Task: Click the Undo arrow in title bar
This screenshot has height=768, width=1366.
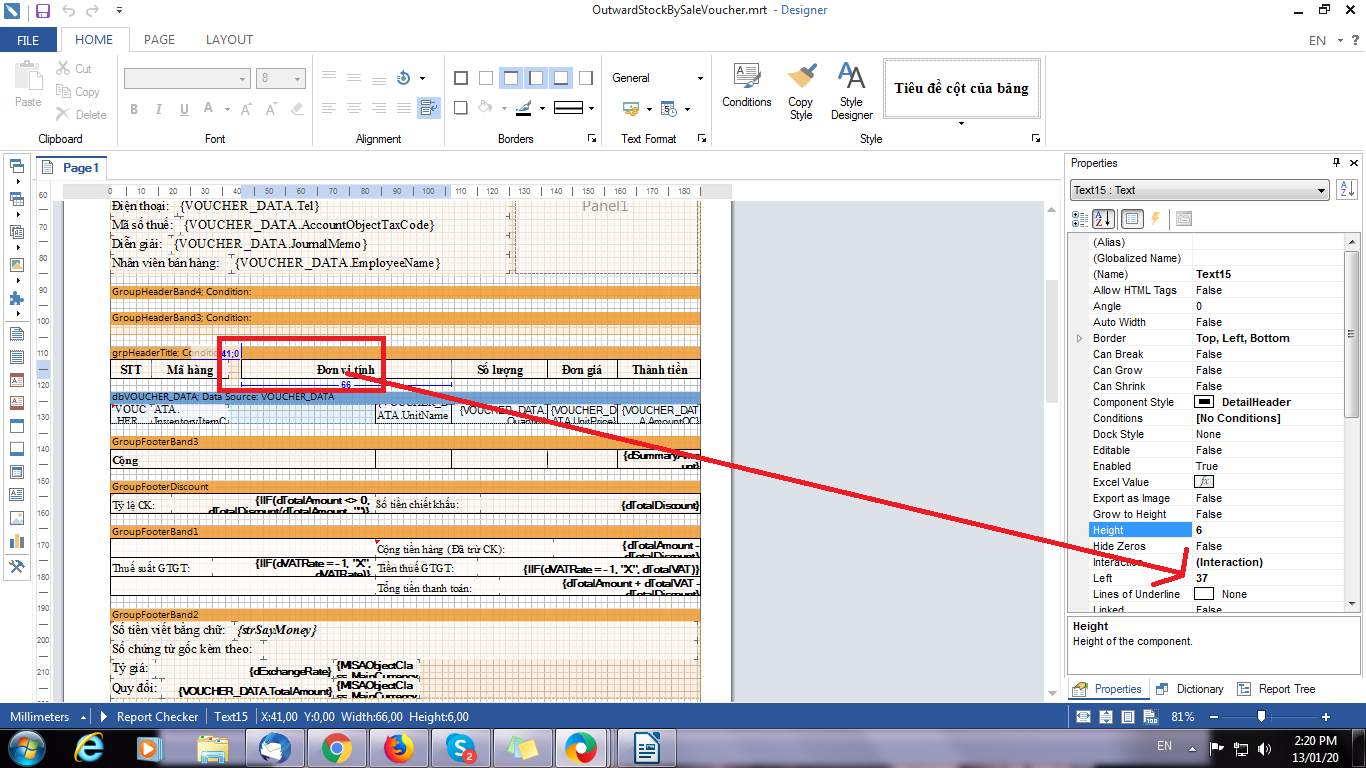Action: [x=69, y=11]
